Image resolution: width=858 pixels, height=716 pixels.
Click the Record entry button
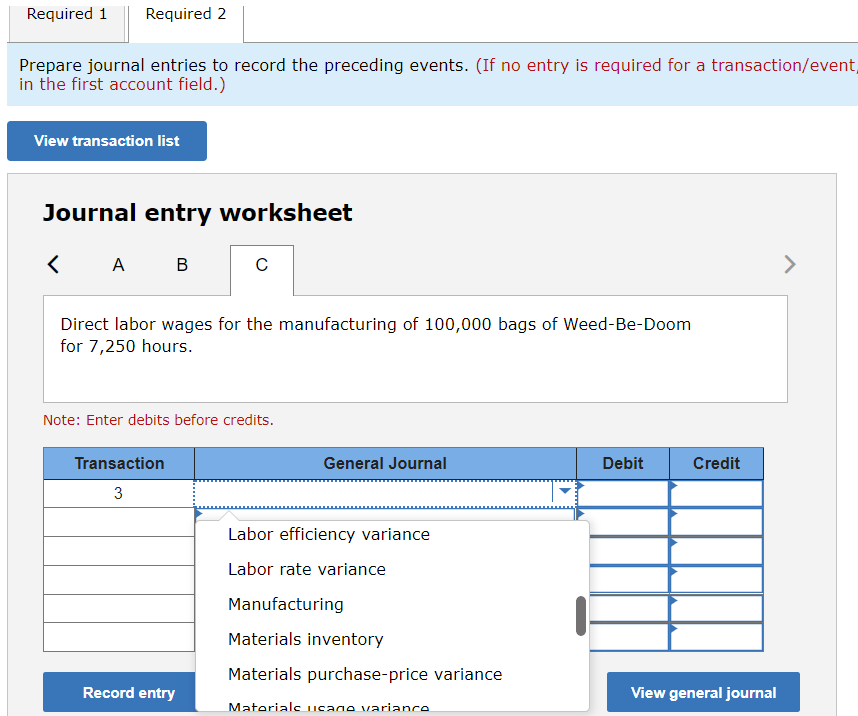(x=129, y=692)
